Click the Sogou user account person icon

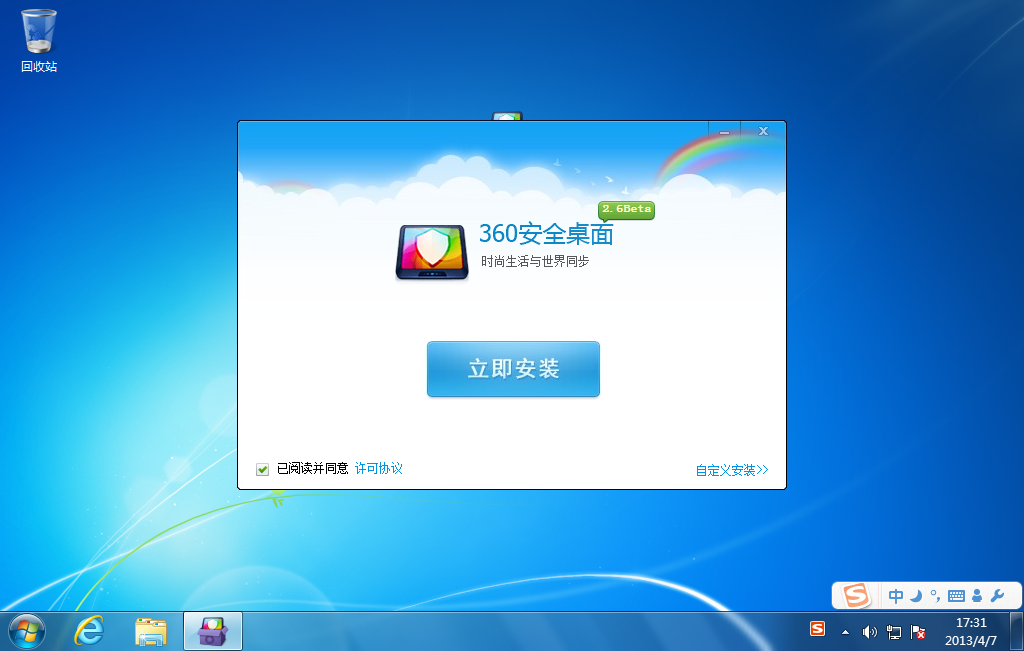click(977, 595)
